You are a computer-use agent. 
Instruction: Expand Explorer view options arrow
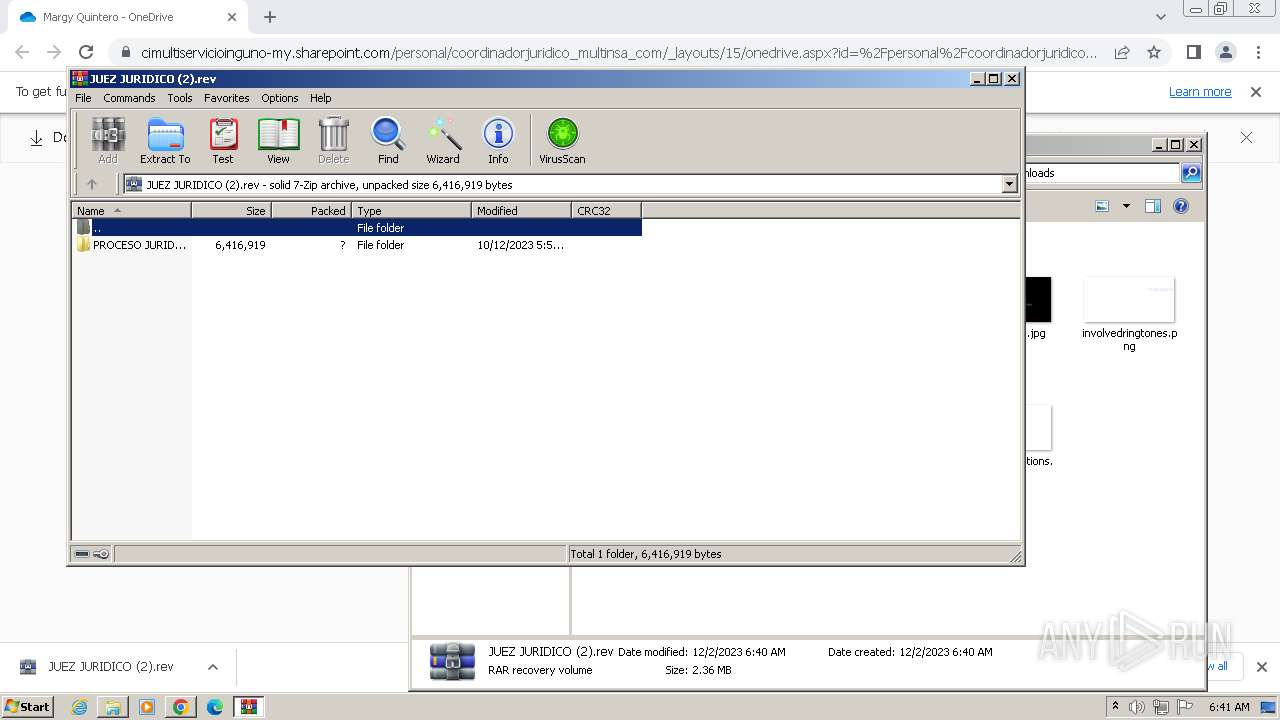tap(1126, 206)
